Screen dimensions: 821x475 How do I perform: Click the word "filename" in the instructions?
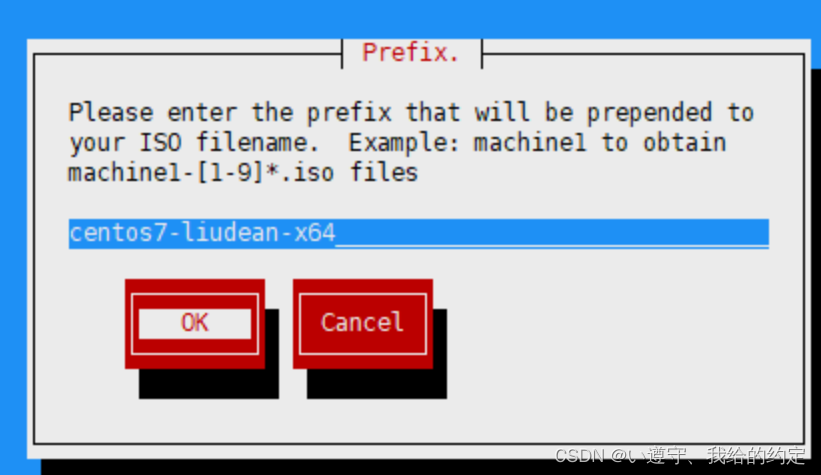258,142
